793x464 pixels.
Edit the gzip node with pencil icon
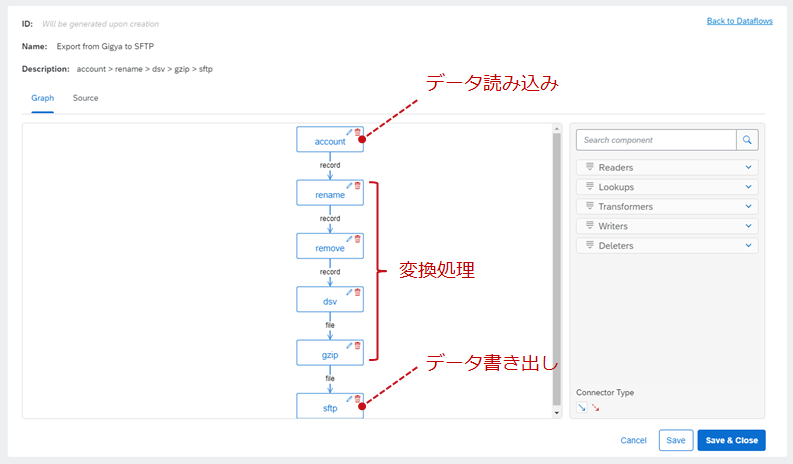coord(349,346)
